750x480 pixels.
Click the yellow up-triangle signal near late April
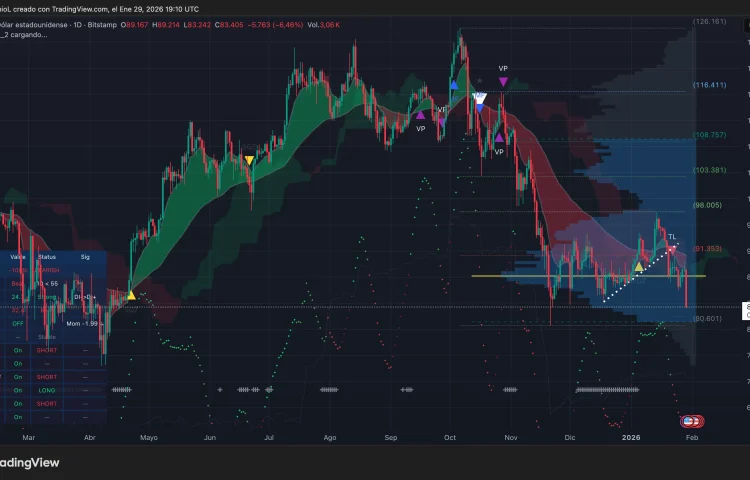131,295
